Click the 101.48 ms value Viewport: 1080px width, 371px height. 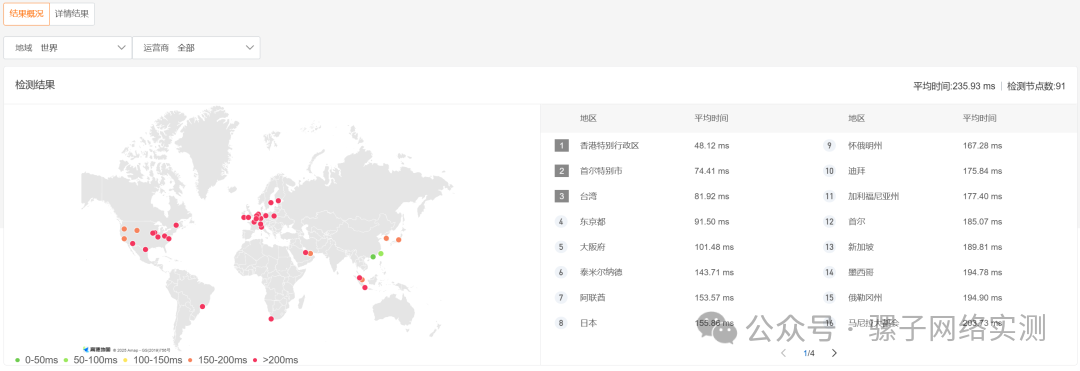click(x=714, y=247)
